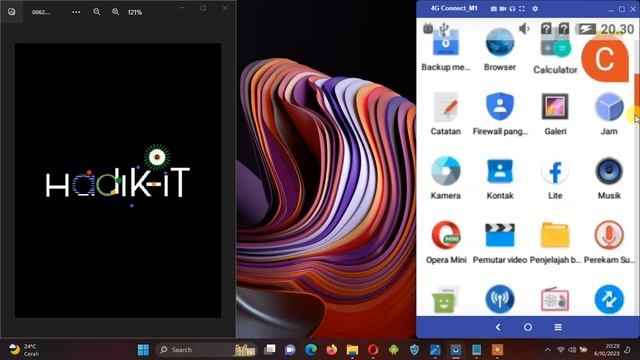The width and height of the screenshot is (640, 360).
Task: Open 4G Connect settings gear
Action: (535, 9)
